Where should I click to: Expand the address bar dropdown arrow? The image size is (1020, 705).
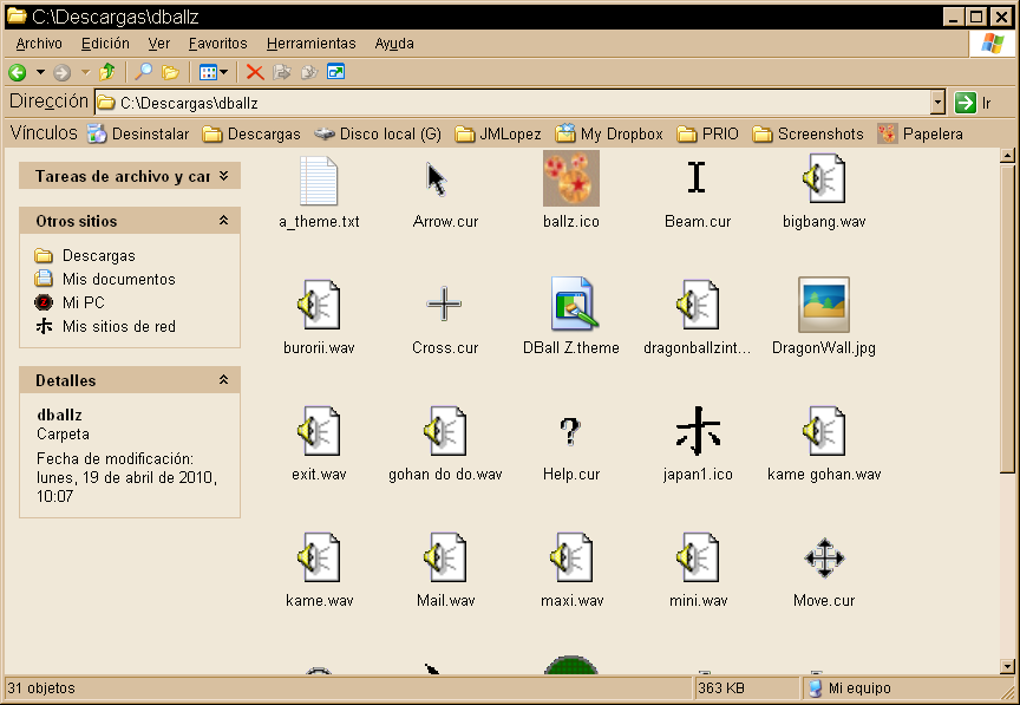[937, 103]
